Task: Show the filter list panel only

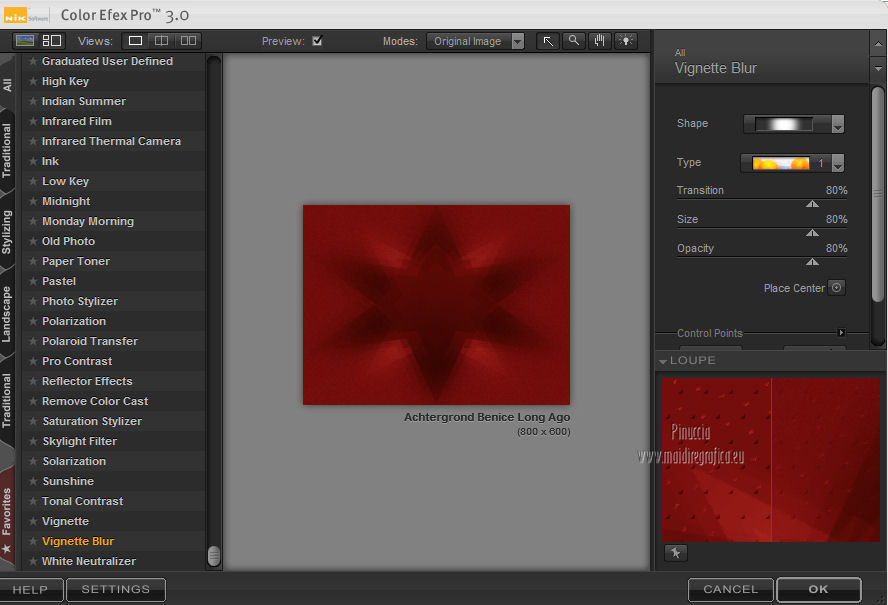Action: pos(25,41)
